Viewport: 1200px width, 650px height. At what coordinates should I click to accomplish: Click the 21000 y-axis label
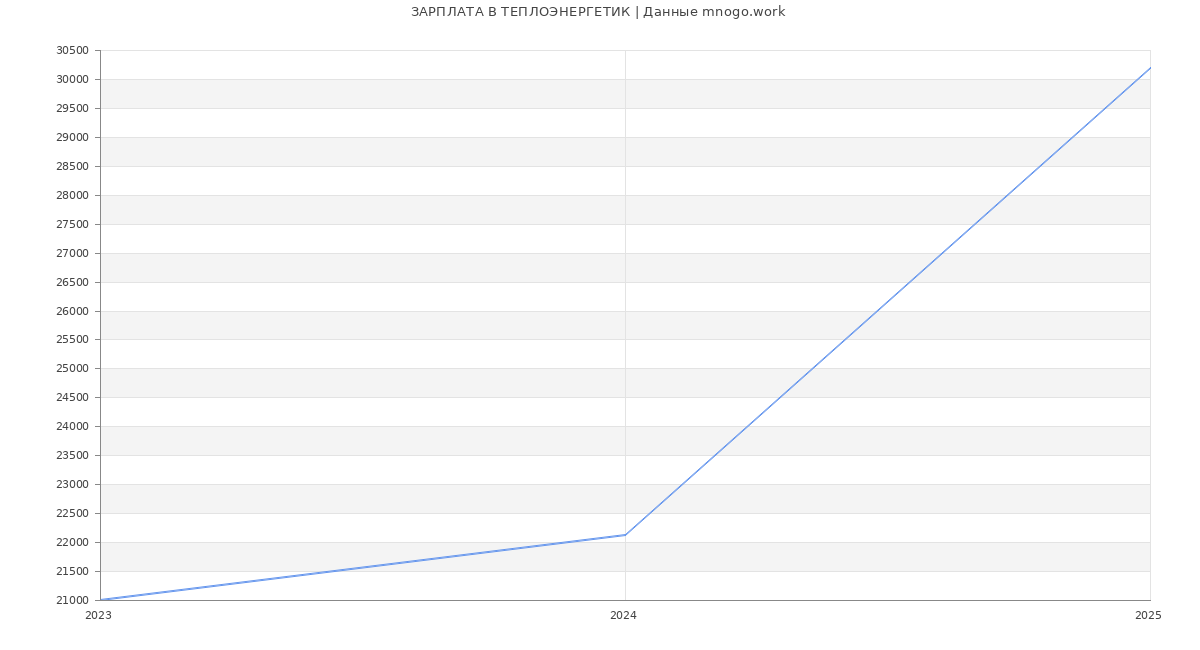pos(72,600)
